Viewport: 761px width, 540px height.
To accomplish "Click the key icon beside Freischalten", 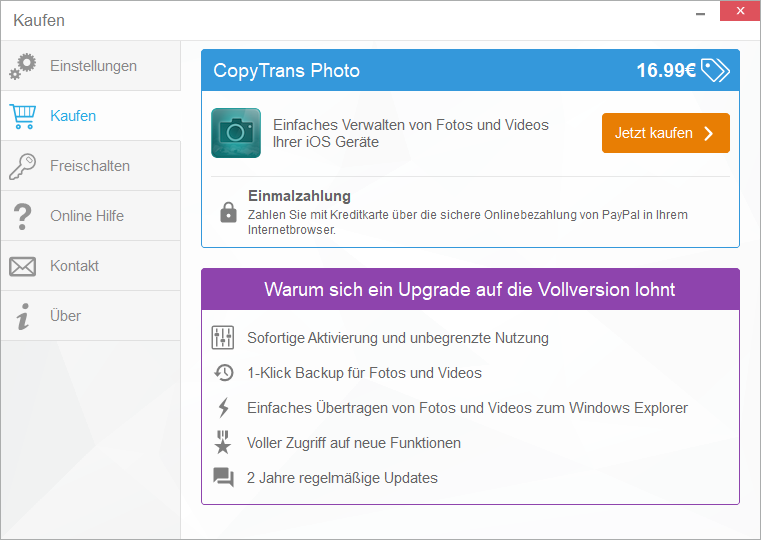I will click(x=22, y=166).
